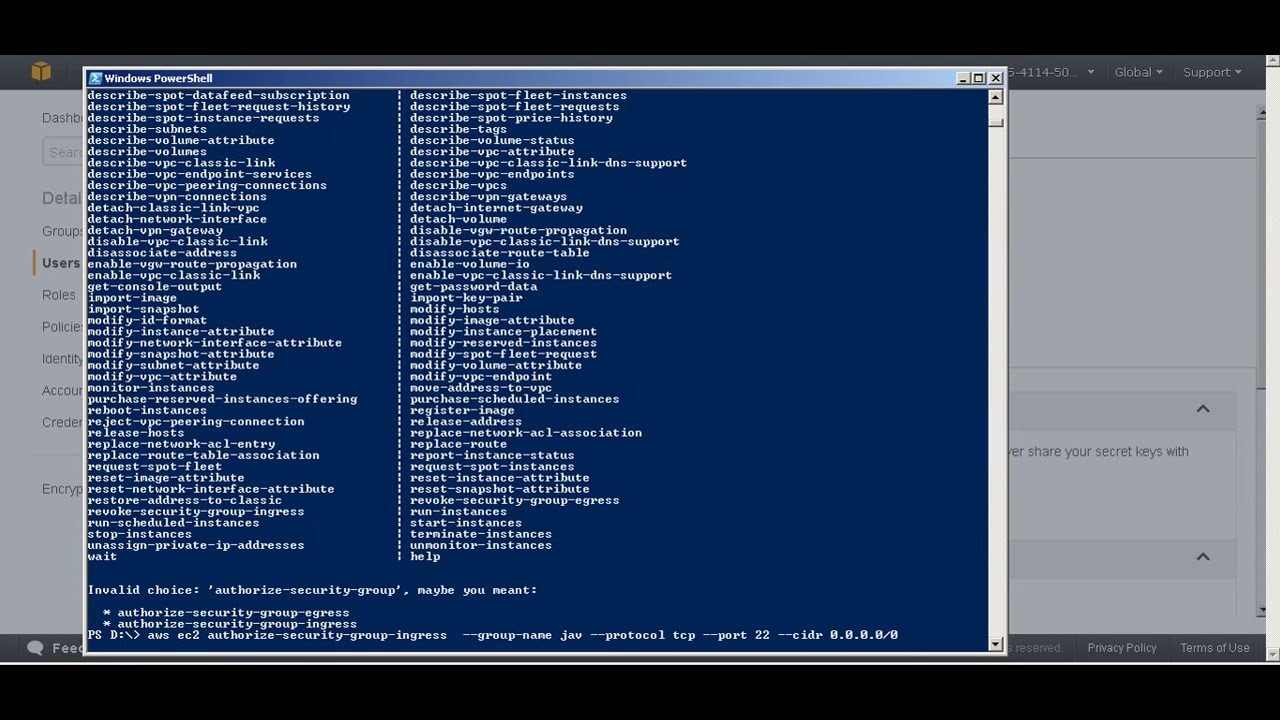
Task: Click the 'import-snapshot' command text
Action: [143, 309]
